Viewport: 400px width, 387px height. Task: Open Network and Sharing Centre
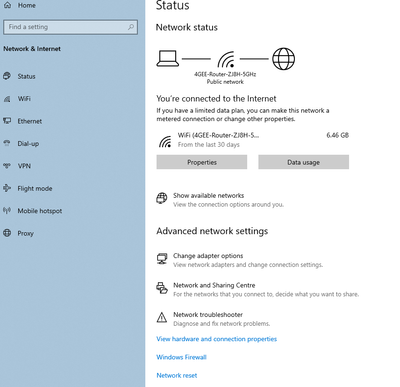(x=214, y=285)
